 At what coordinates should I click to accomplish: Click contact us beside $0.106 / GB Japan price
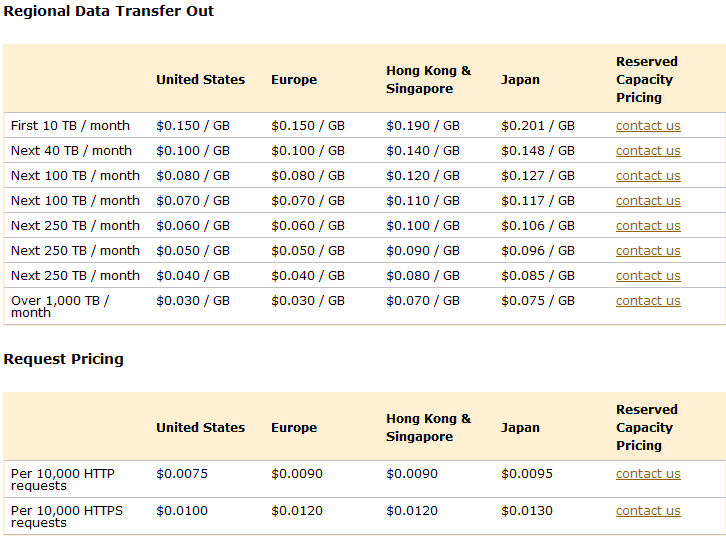[x=648, y=225]
